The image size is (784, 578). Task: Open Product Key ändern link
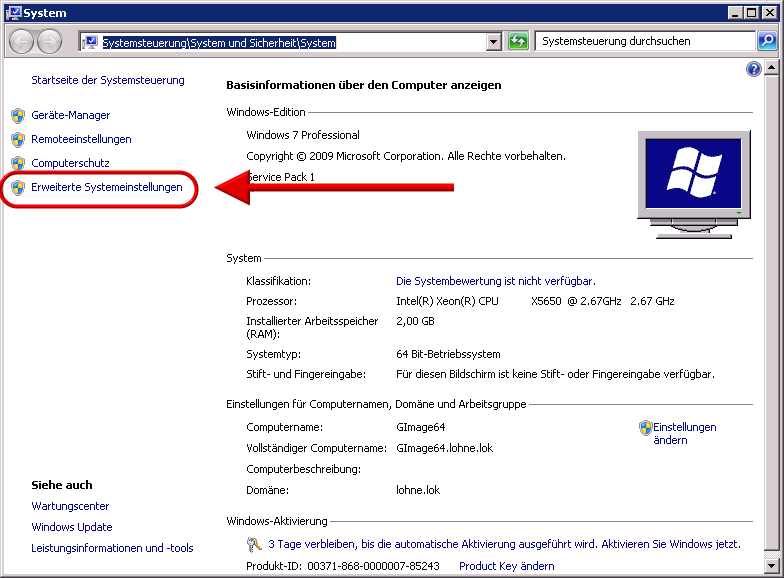pos(506,566)
